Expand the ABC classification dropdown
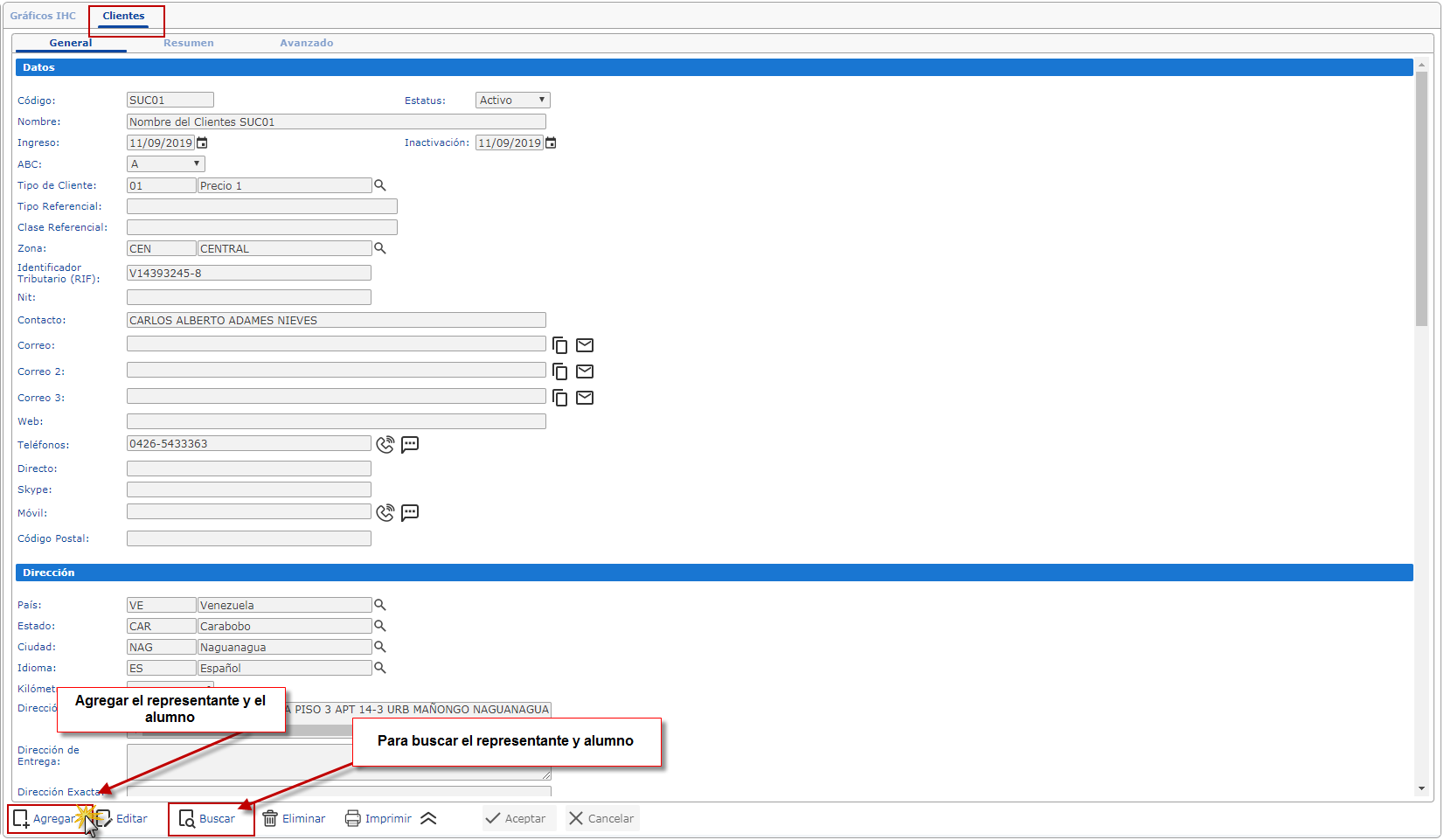Image resolution: width=1444 pixels, height=840 pixels. tap(165, 163)
